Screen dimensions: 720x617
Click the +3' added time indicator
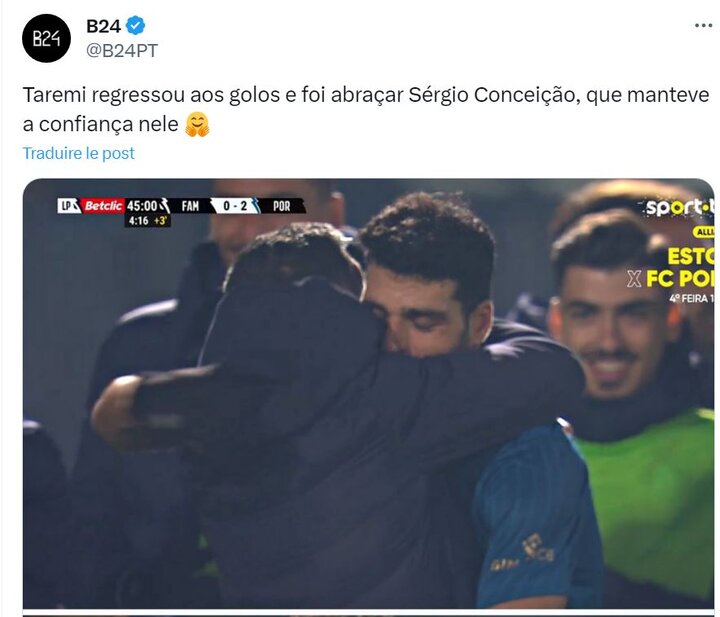tap(160, 221)
